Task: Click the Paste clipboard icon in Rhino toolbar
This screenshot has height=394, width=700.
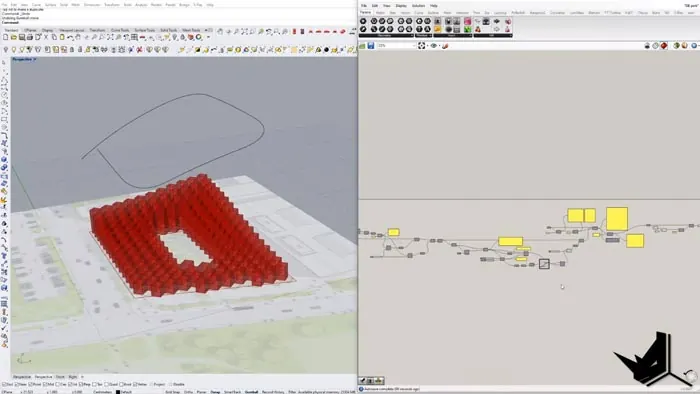Action: tap(62, 37)
